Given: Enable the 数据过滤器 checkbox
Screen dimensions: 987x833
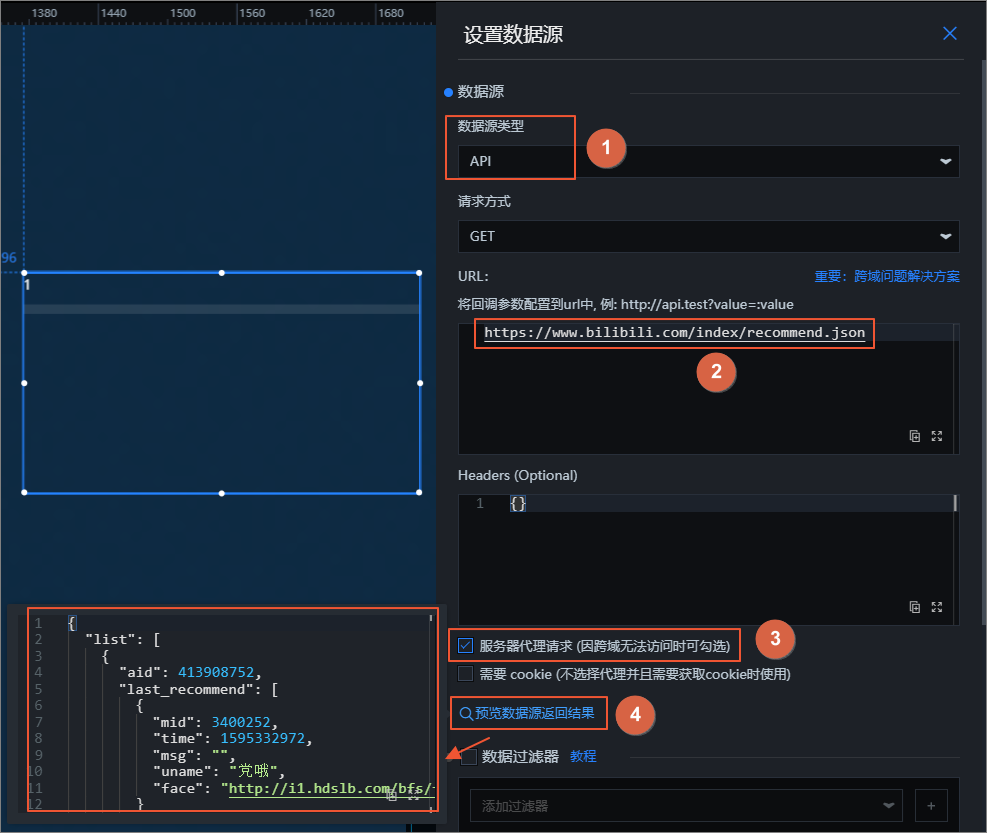Looking at the screenshot, I should [468, 757].
